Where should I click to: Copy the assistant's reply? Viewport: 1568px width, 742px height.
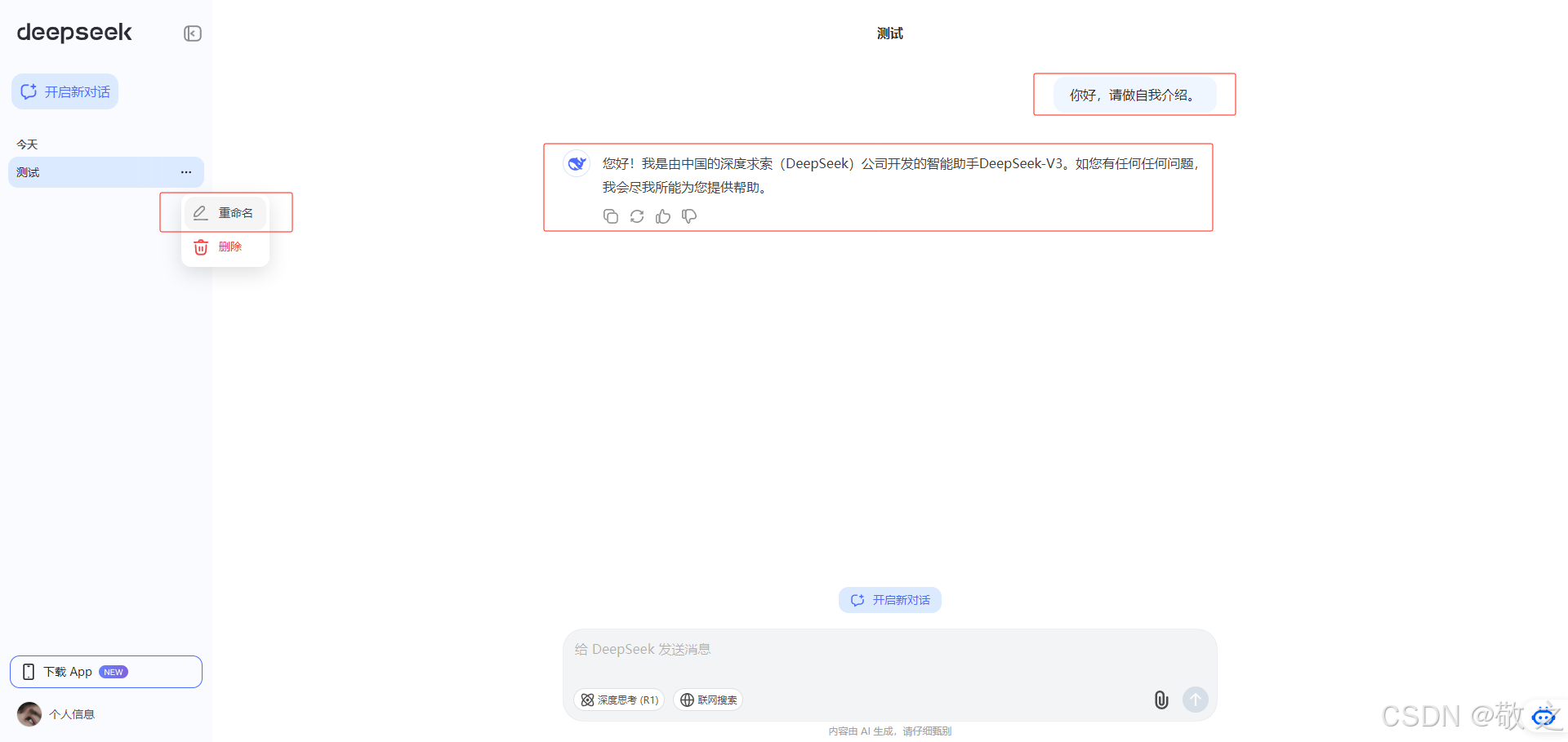pos(611,216)
